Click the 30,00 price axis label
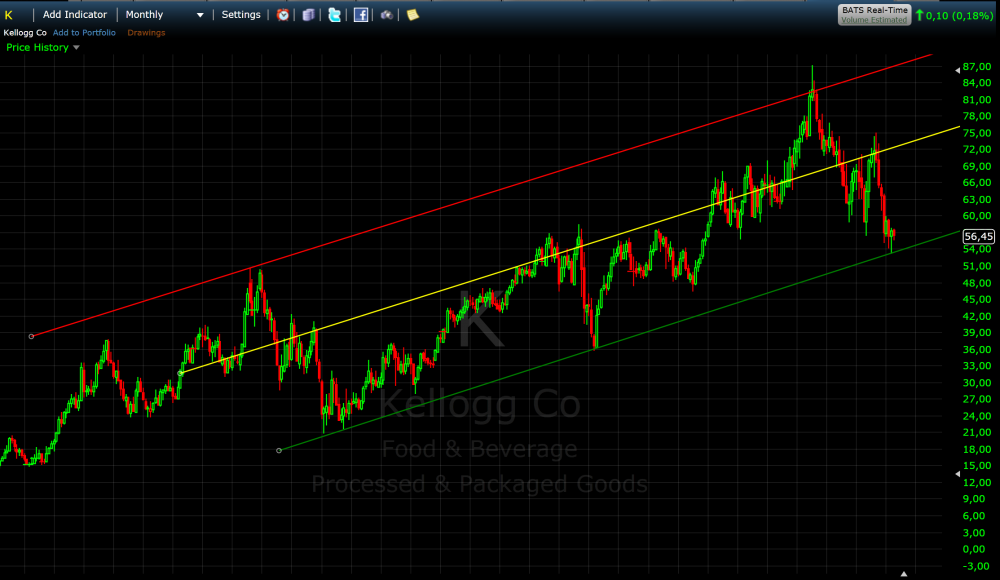 (x=977, y=383)
